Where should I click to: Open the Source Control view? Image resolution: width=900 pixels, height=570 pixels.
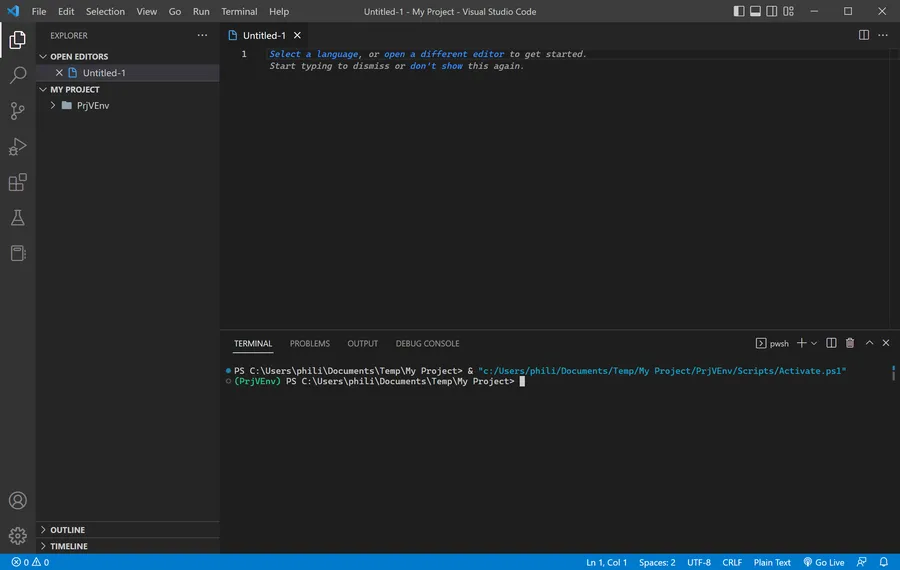[x=17, y=111]
